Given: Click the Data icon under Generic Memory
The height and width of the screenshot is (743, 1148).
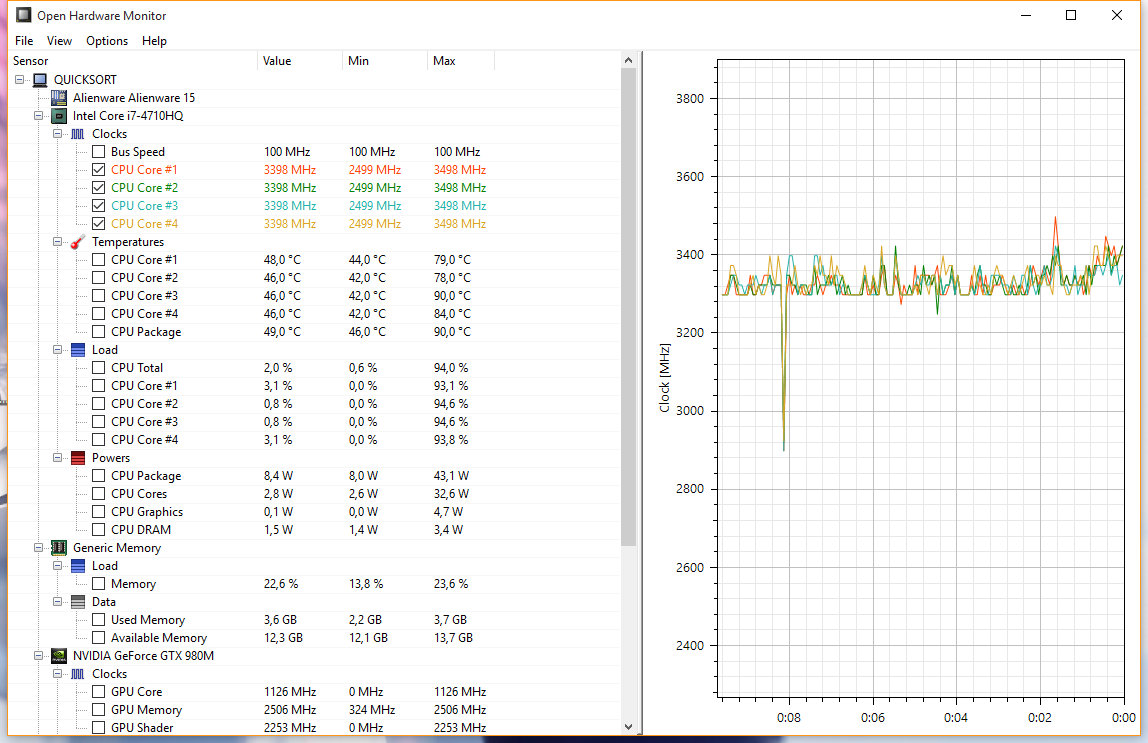Looking at the screenshot, I should point(78,602).
